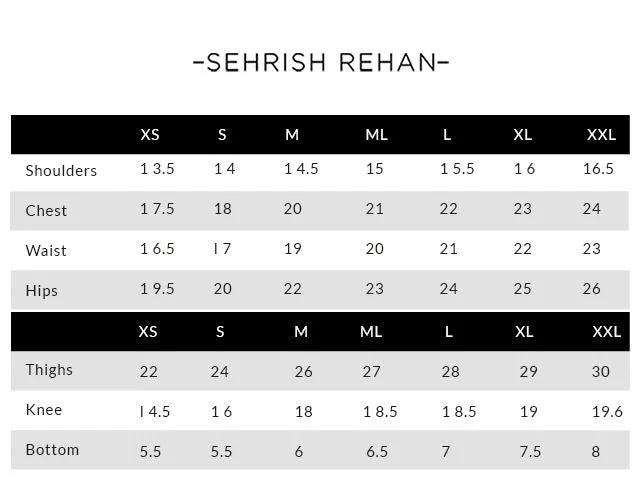Click the Knee measurement 19.6 for XXL

tap(607, 411)
